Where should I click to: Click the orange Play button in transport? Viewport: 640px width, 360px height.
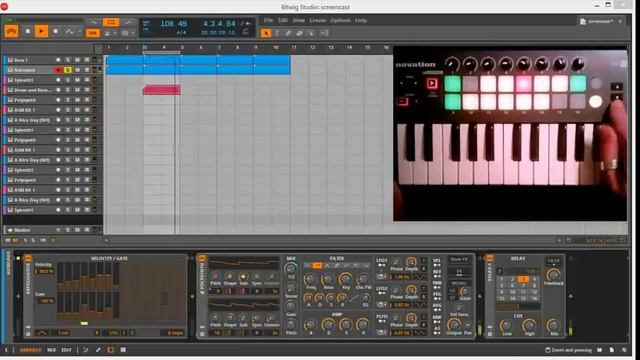point(41,31)
